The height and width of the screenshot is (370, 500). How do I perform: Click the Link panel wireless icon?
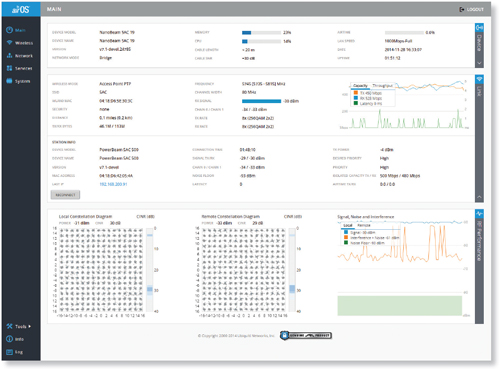pos(479,79)
